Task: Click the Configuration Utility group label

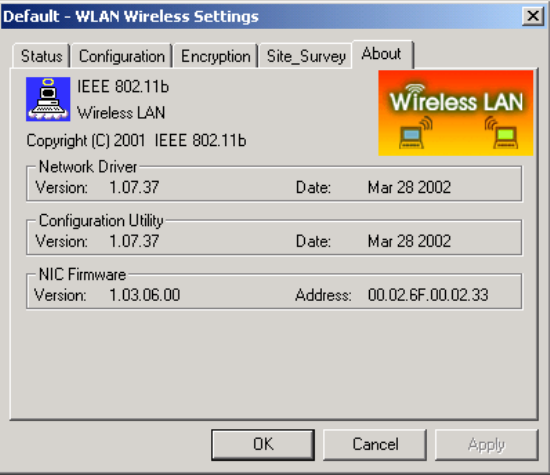Action: [101, 221]
